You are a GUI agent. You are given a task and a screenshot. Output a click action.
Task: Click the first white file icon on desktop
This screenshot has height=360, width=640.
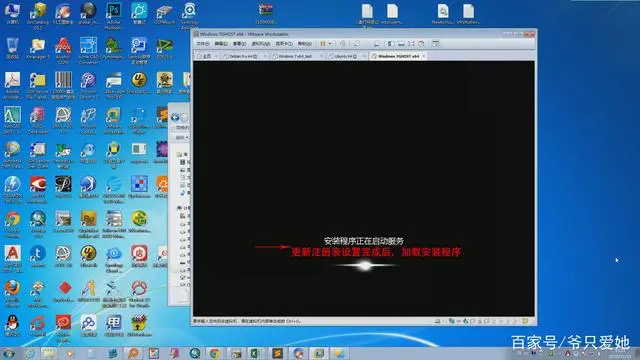(367, 14)
